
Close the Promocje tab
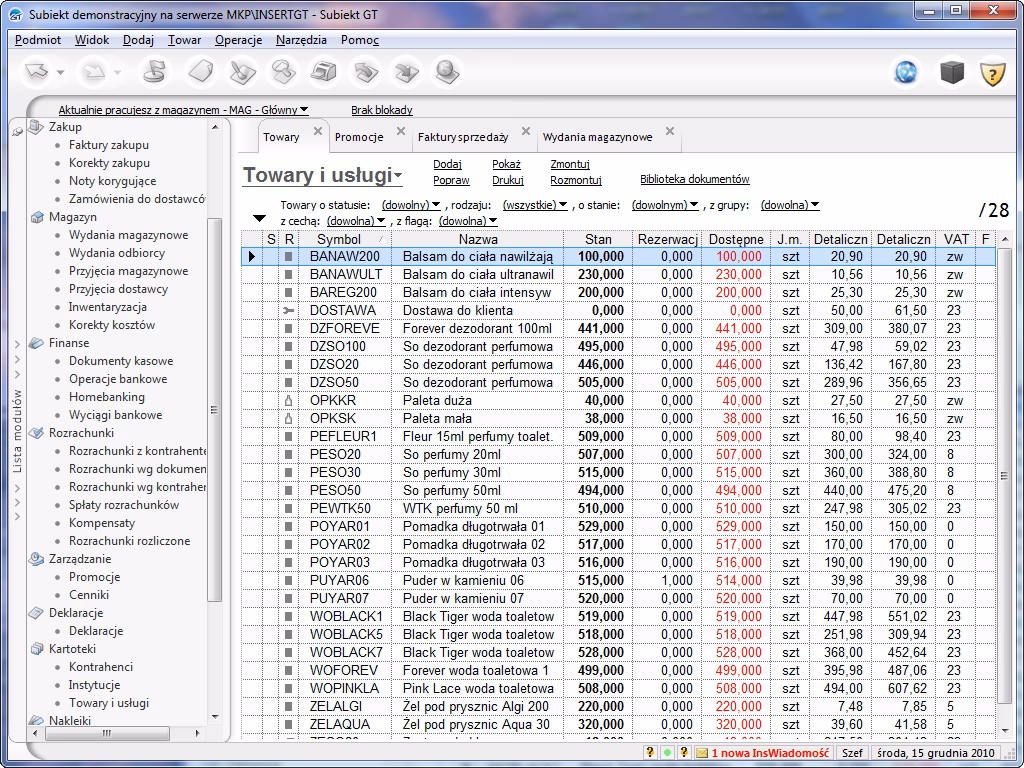click(401, 131)
